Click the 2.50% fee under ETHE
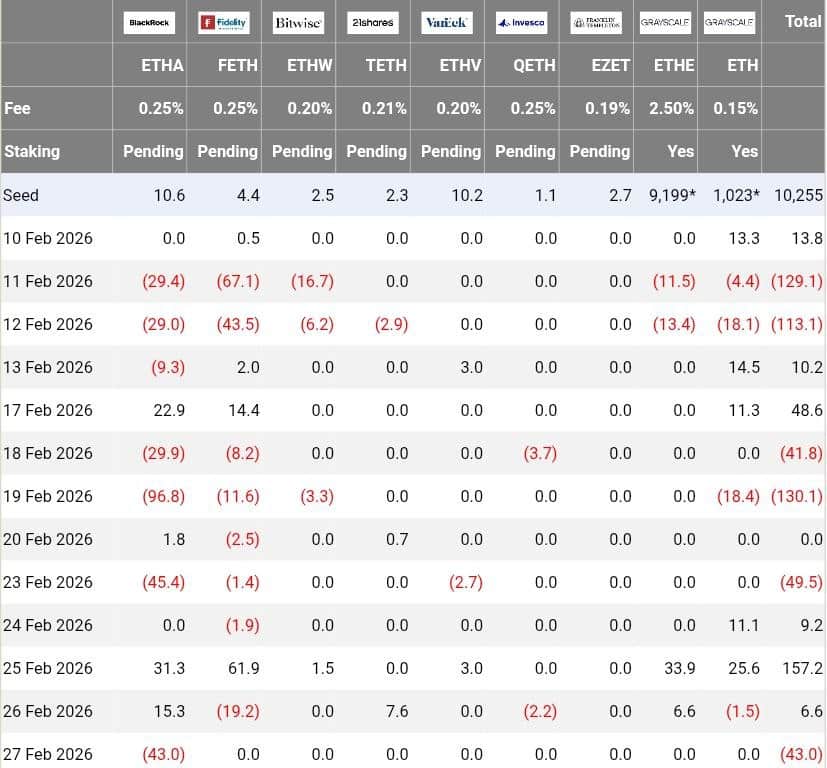827x768 pixels. click(671, 108)
